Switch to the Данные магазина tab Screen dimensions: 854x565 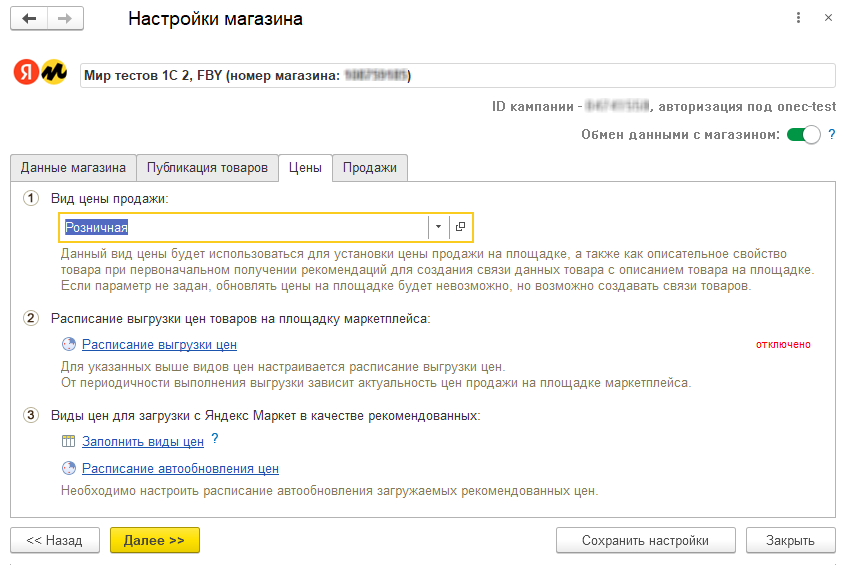click(73, 168)
